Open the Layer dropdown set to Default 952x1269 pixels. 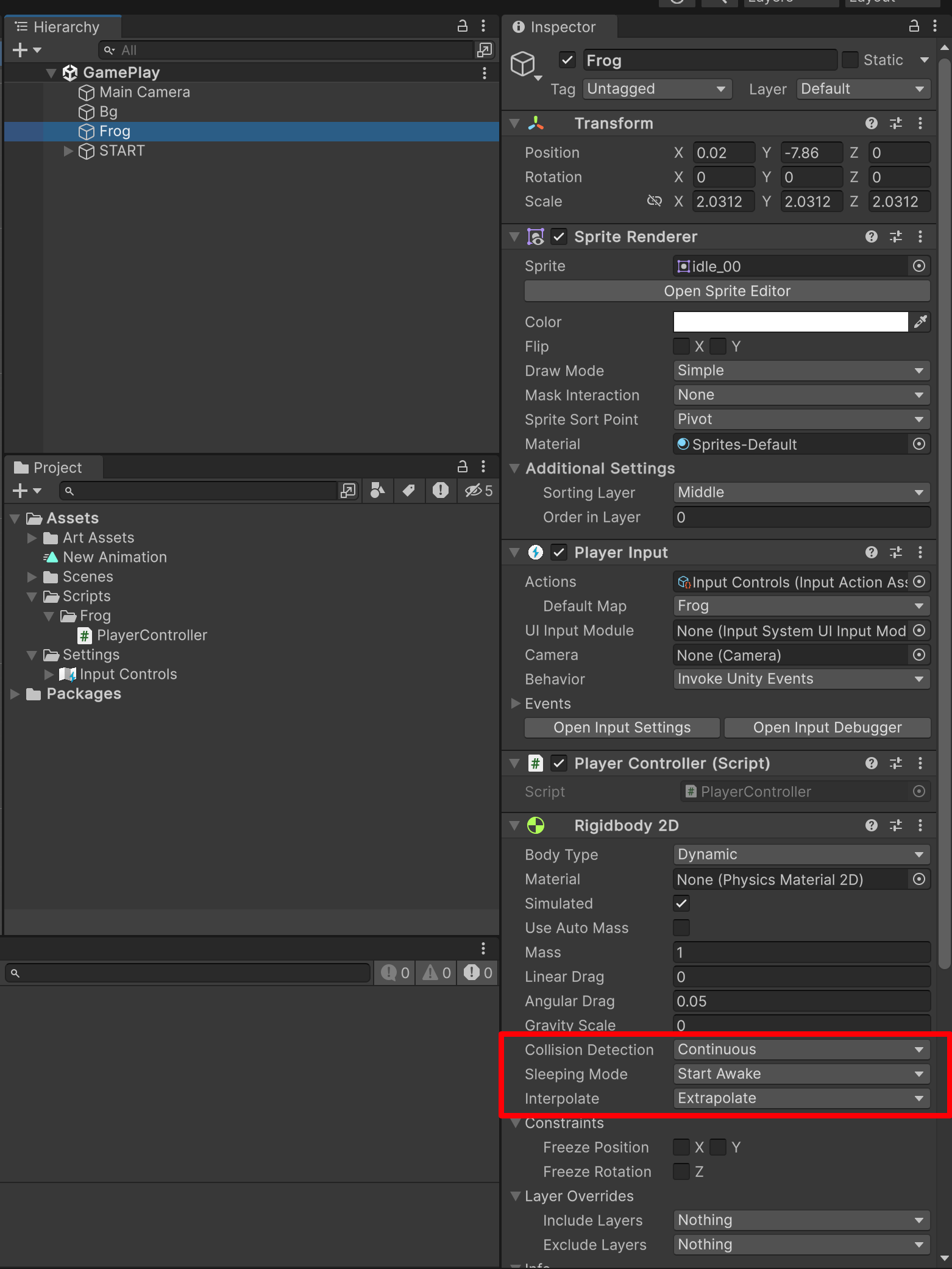click(x=863, y=89)
